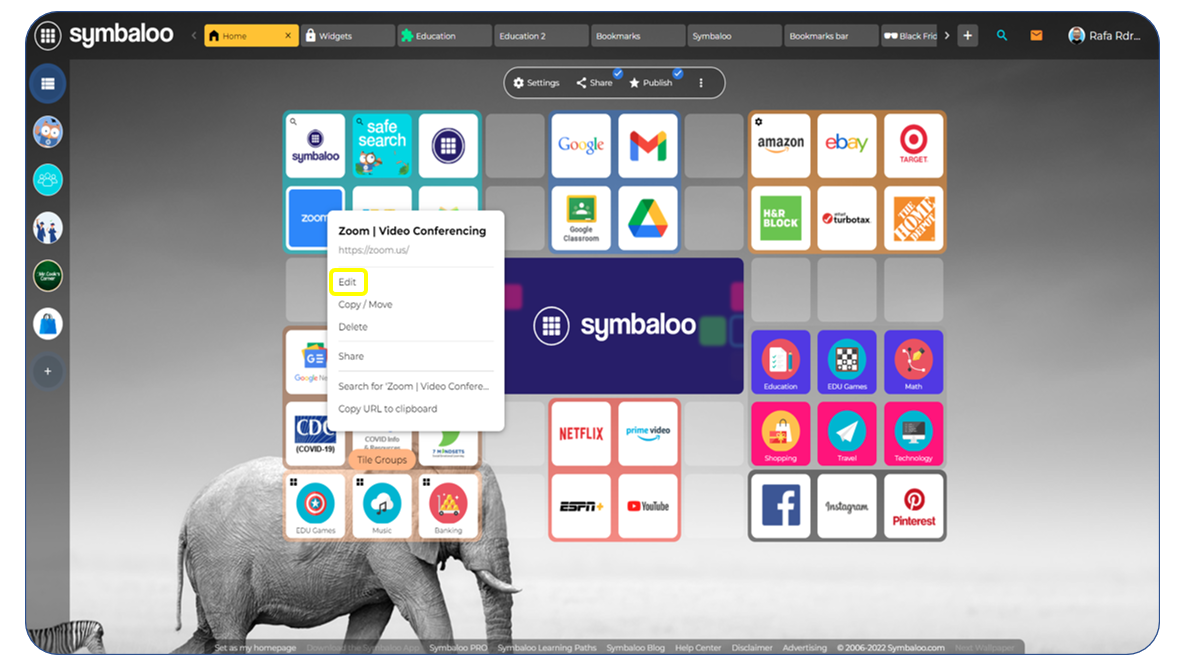Open the owl avatar in the sidebar
Viewport: 1180px width, 668px height.
47,132
